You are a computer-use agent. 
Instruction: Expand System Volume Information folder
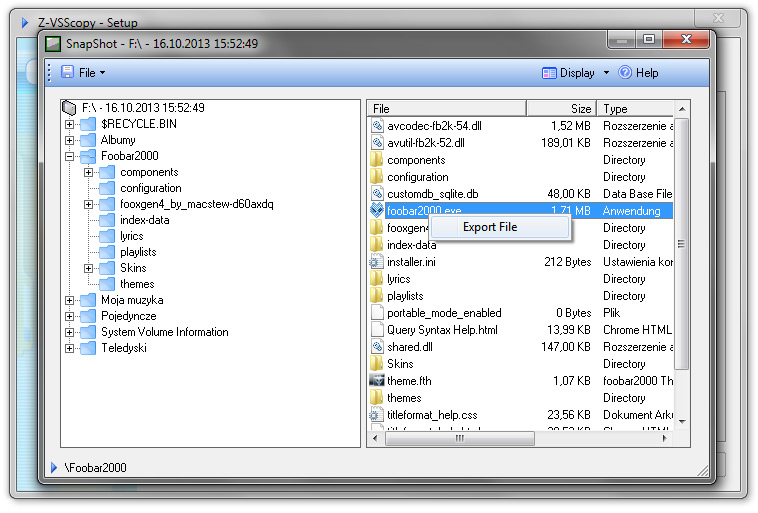click(x=70, y=332)
